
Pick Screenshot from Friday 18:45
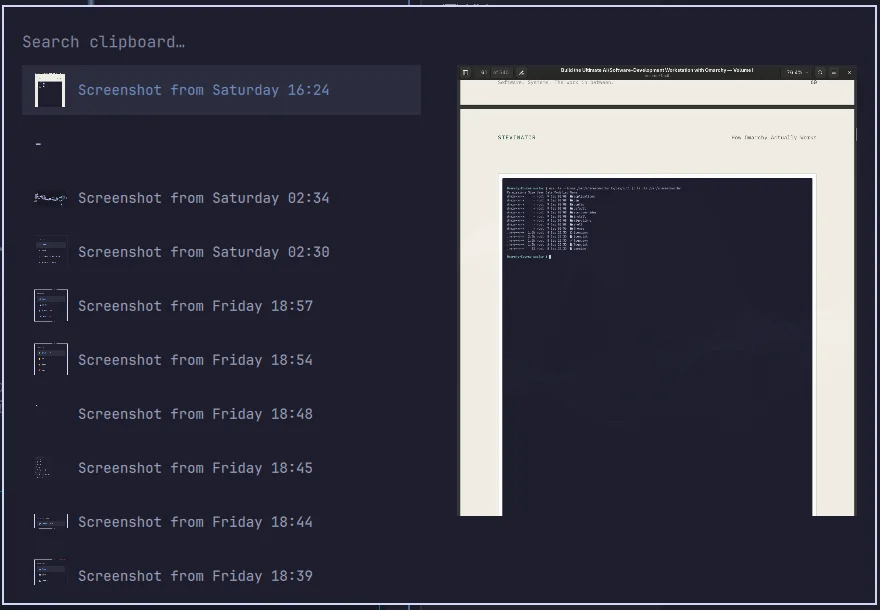pyautogui.click(x=221, y=468)
